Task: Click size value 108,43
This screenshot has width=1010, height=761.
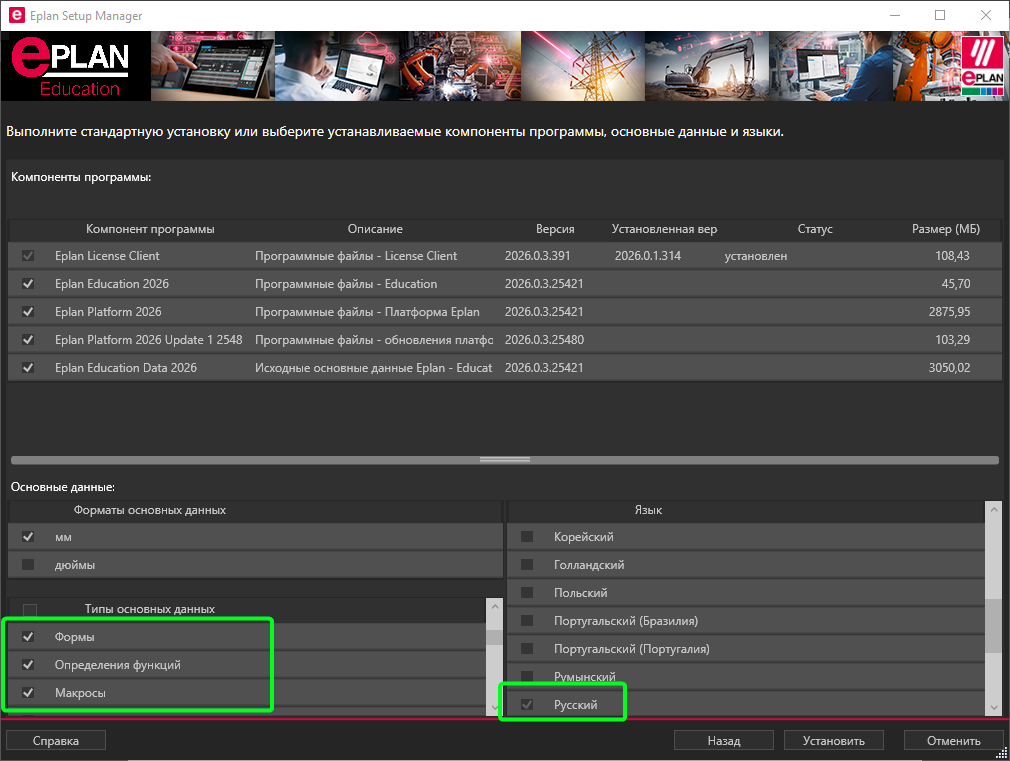Action: pyautogui.click(x=952, y=256)
